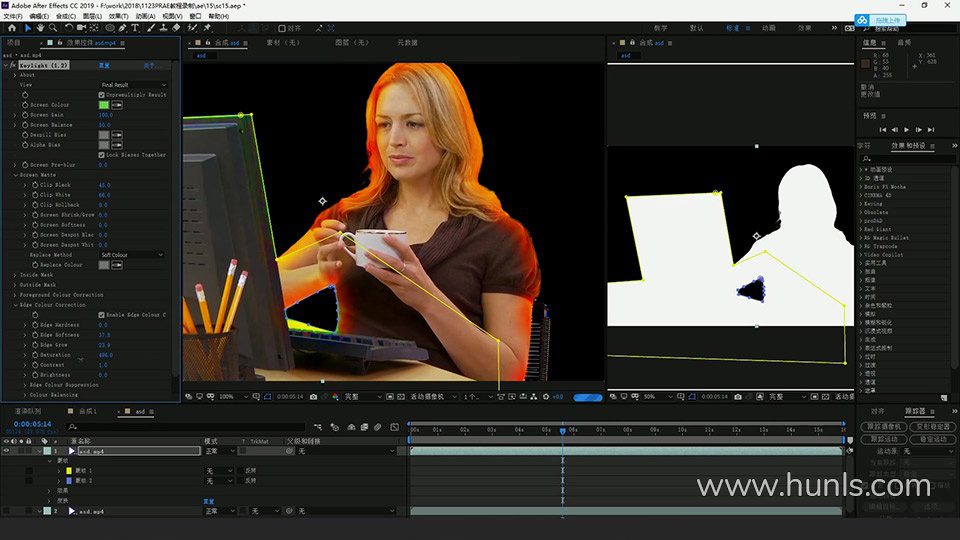Toggle the Unpremultiply Result checkbox

pyautogui.click(x=102, y=94)
